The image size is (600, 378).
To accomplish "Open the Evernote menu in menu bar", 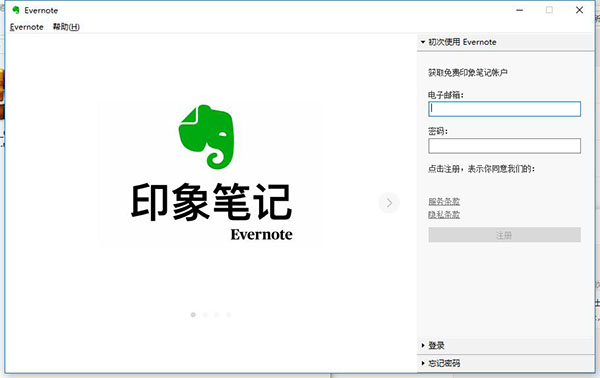I will tap(26, 27).
